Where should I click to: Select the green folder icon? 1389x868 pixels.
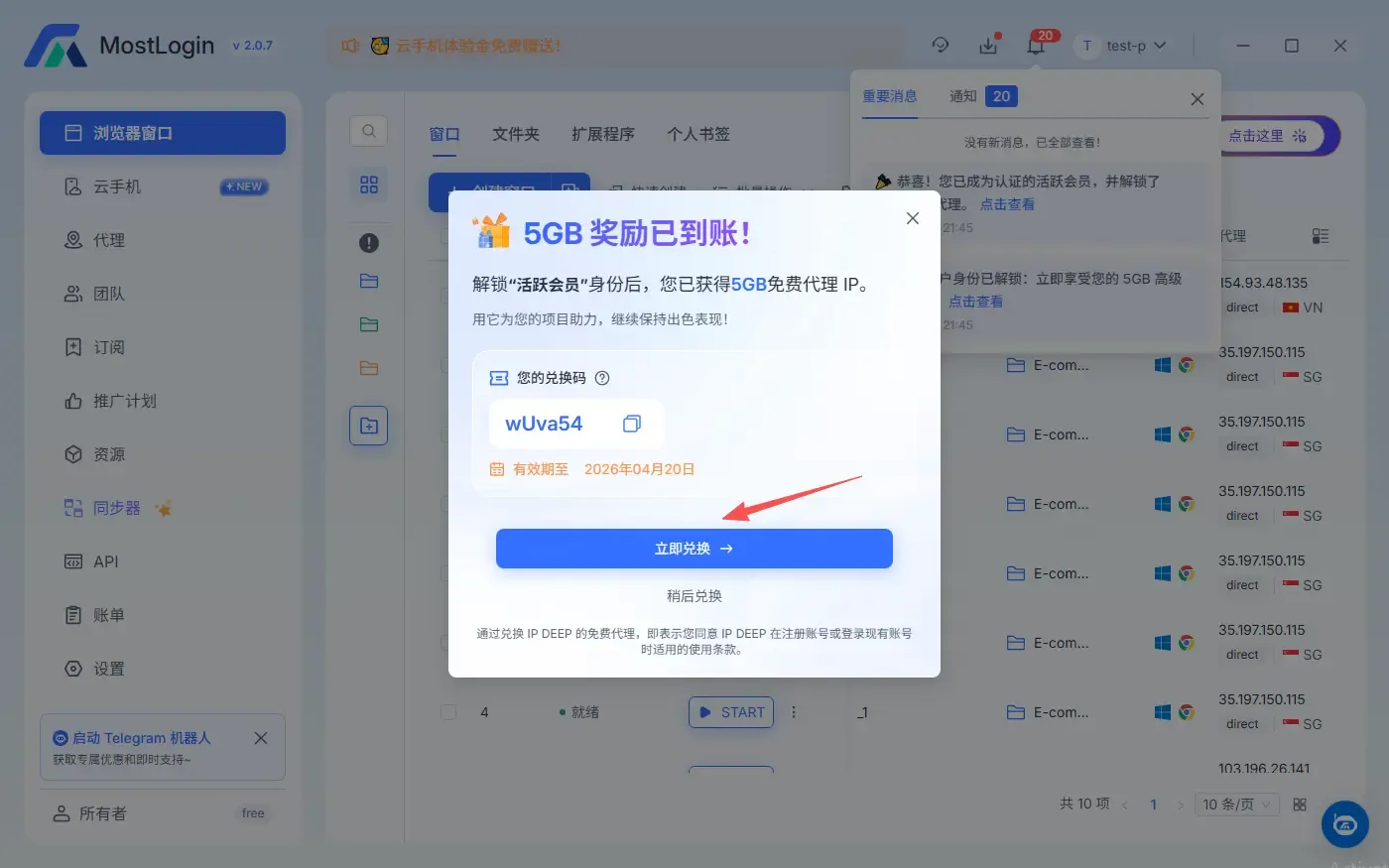pyautogui.click(x=369, y=324)
